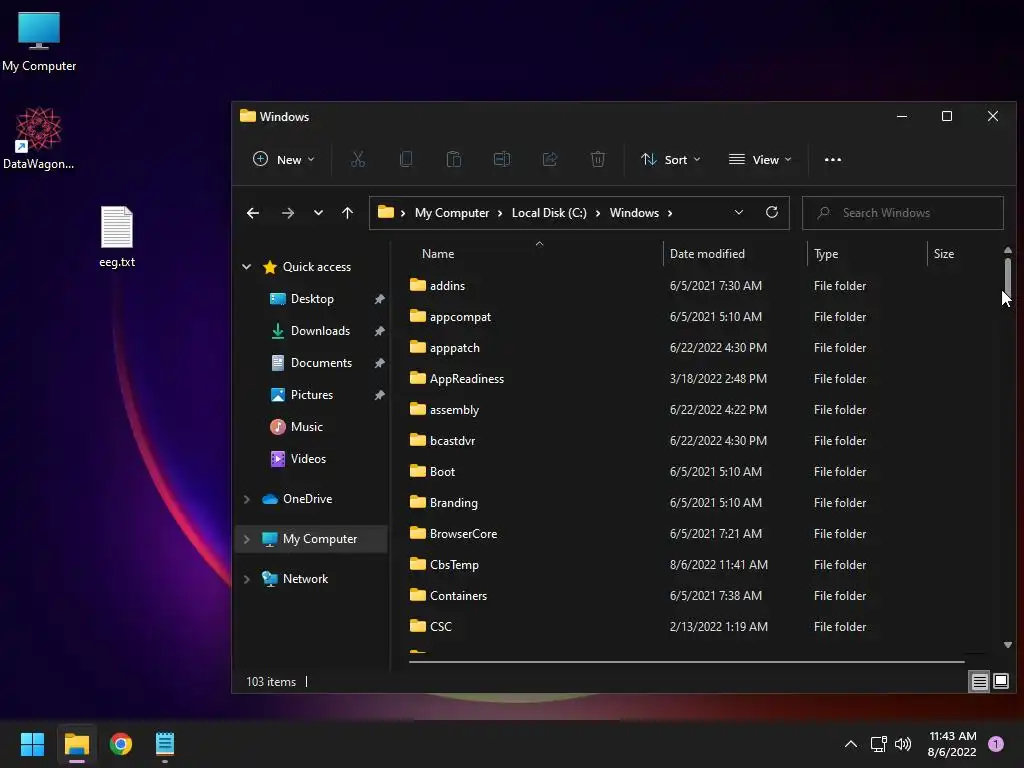The height and width of the screenshot is (768, 1024).
Task: Go up one folder level arrow
Action: click(347, 213)
